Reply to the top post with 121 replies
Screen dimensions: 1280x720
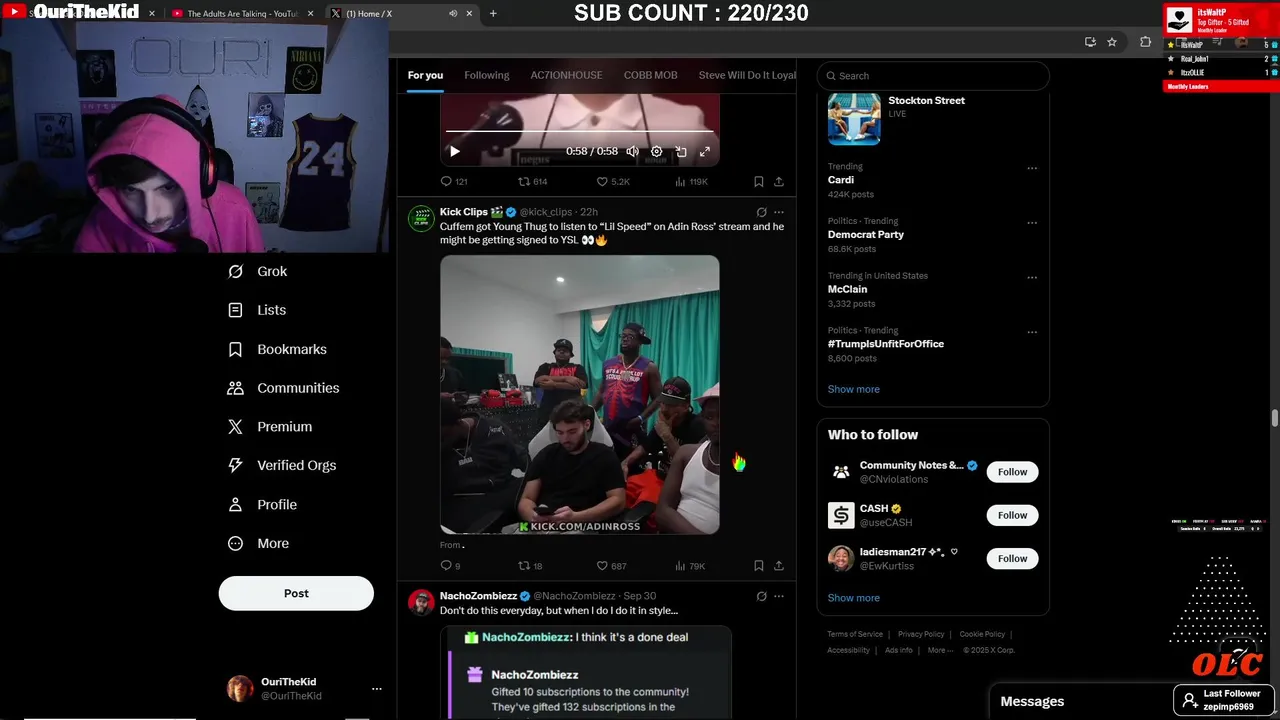click(x=454, y=181)
